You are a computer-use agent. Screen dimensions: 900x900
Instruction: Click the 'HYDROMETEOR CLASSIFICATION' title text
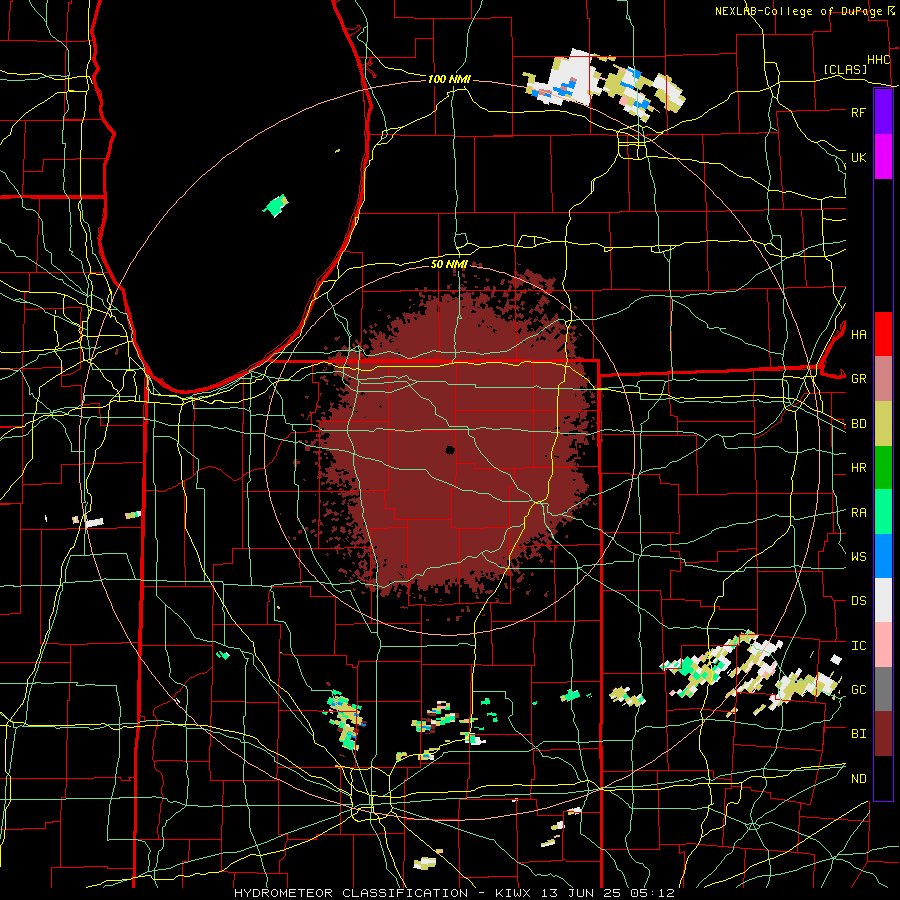[x=351, y=893]
